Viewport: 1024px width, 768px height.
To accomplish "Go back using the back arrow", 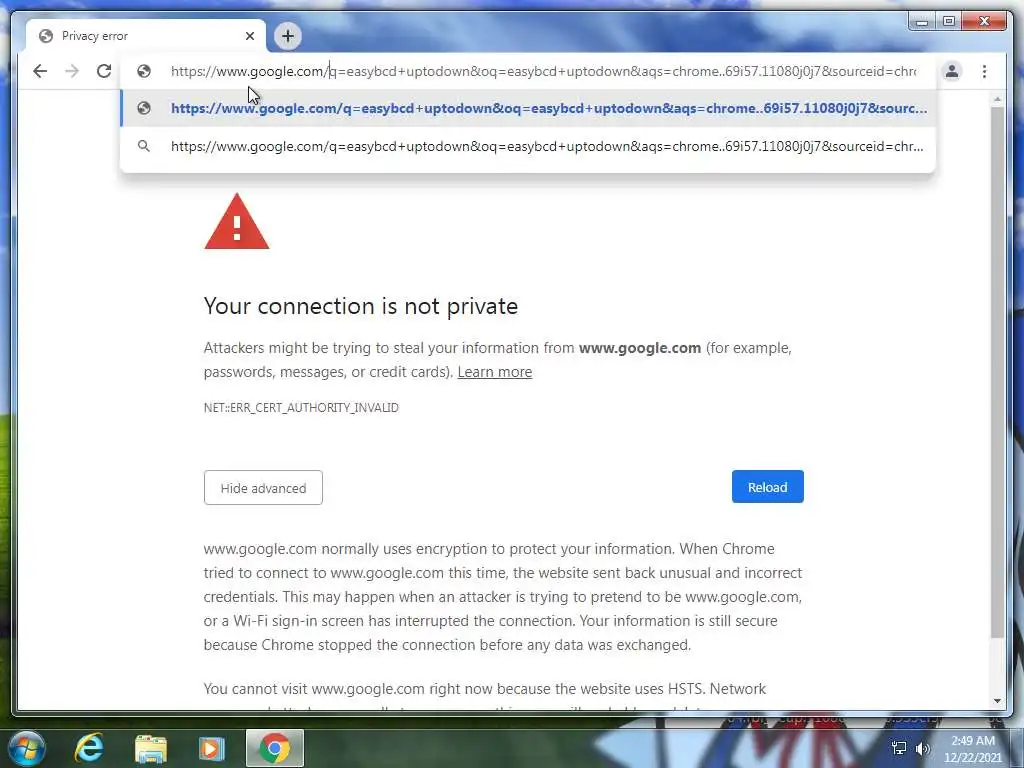I will tap(40, 71).
